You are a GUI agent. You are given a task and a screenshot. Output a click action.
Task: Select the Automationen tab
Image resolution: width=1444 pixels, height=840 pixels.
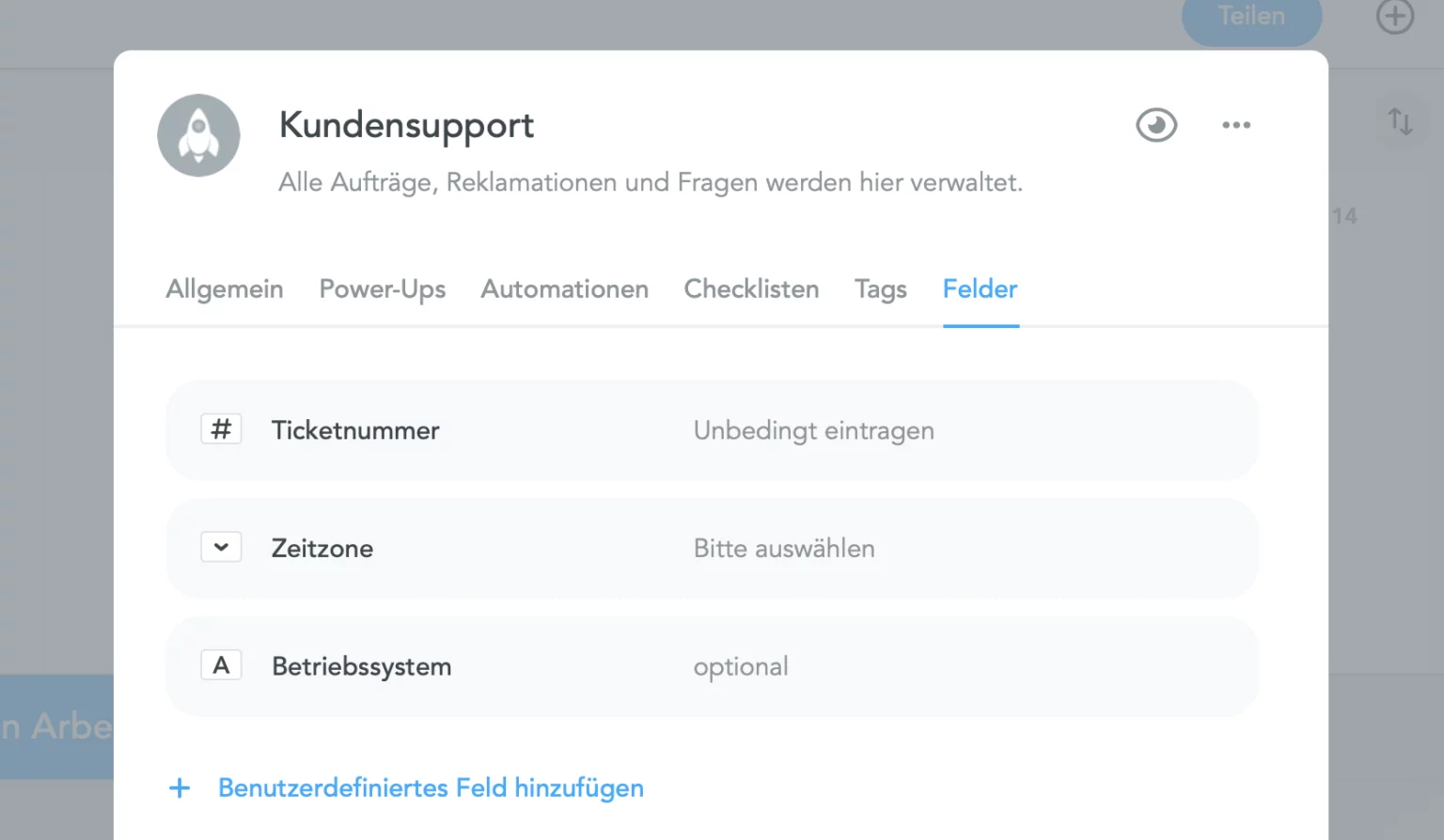[x=565, y=288]
